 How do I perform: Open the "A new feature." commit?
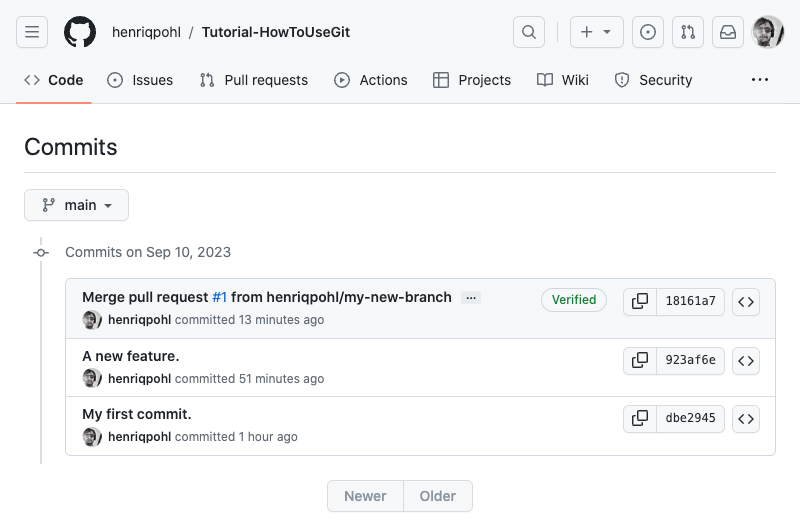tap(131, 356)
